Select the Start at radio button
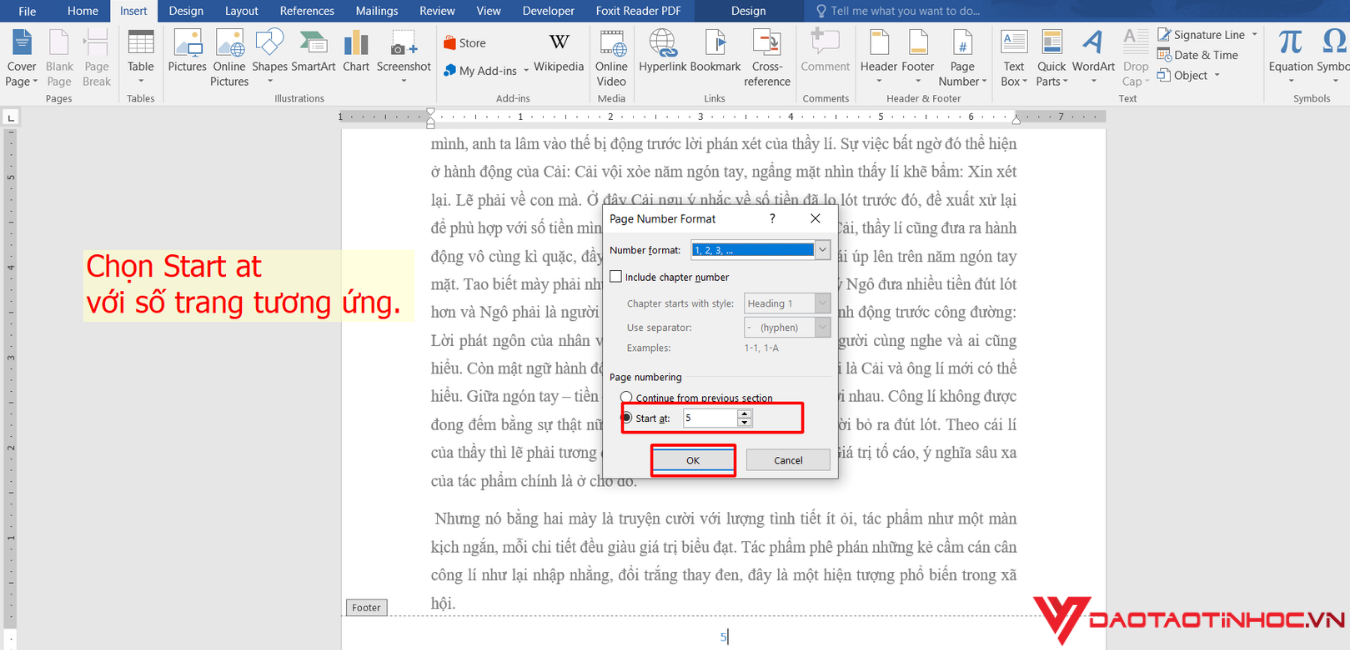Image resolution: width=1350 pixels, height=650 pixels. coord(627,418)
